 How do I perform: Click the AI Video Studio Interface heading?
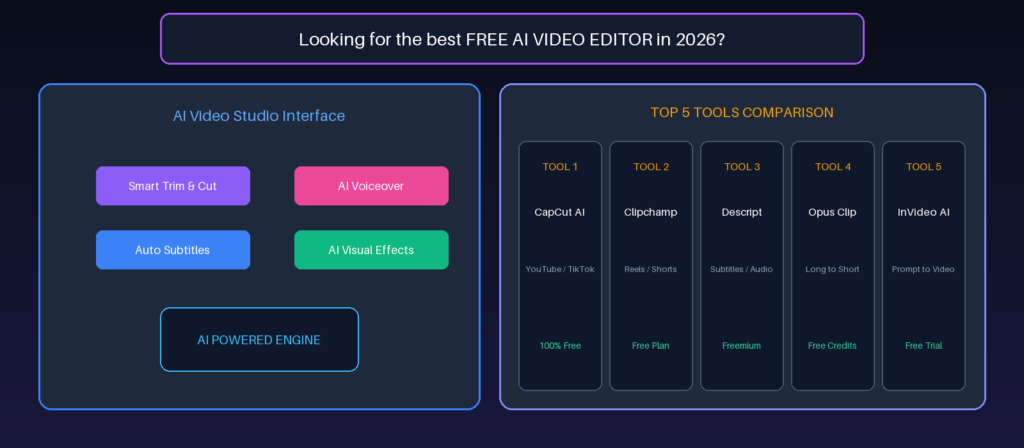(259, 116)
